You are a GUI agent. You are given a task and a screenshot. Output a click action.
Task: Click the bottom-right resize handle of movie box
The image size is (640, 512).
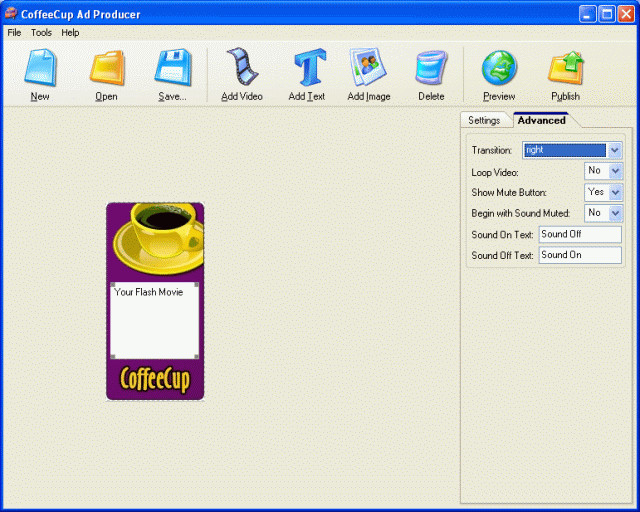coord(196,356)
